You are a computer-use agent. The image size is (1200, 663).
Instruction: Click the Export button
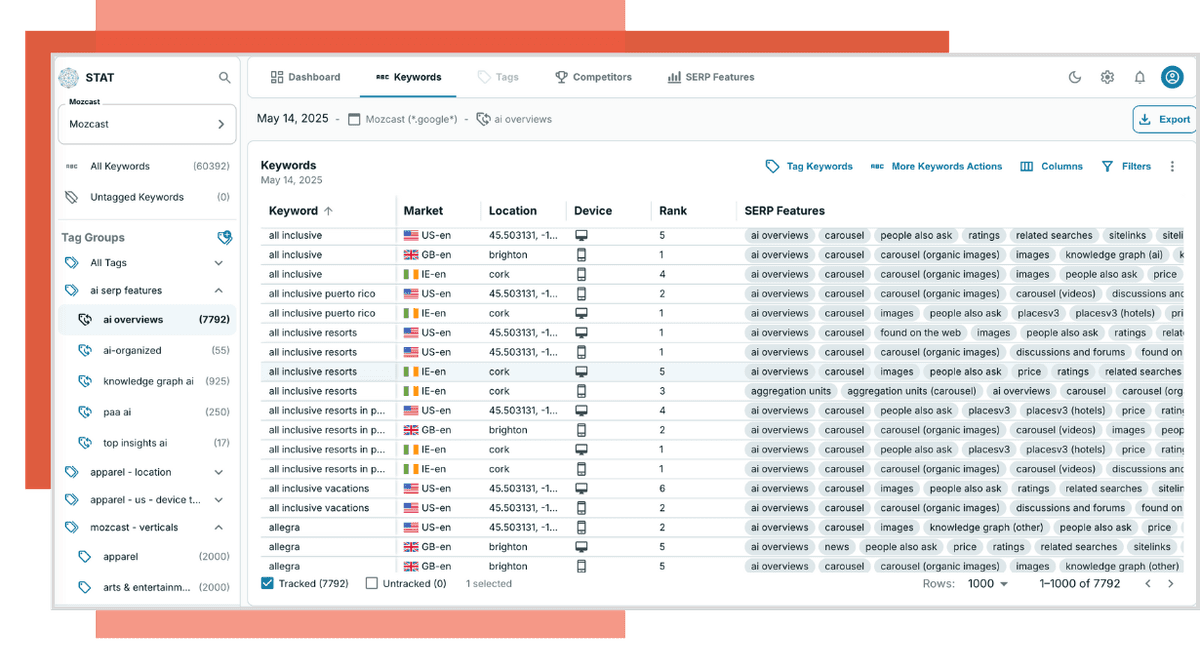[1165, 119]
